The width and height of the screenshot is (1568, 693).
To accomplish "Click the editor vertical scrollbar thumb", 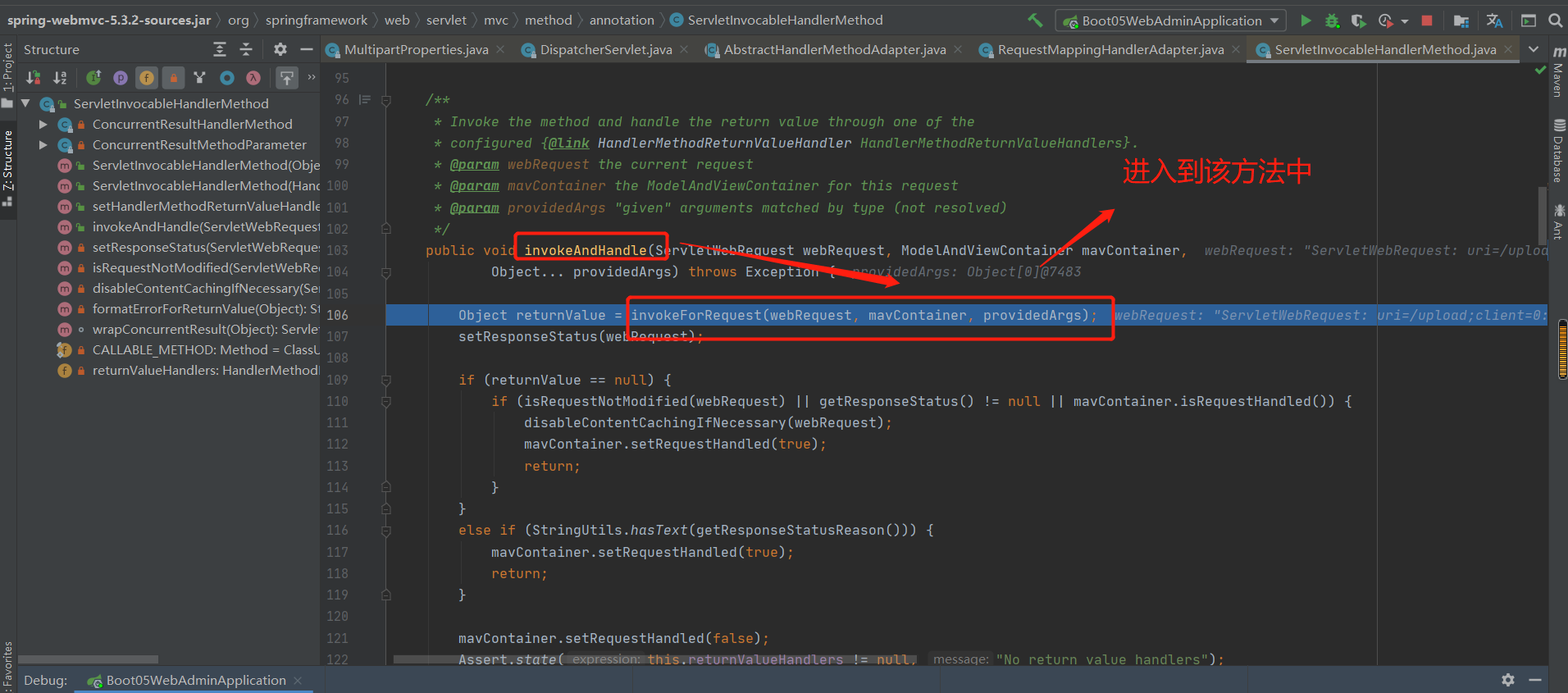I will click(x=1543, y=215).
